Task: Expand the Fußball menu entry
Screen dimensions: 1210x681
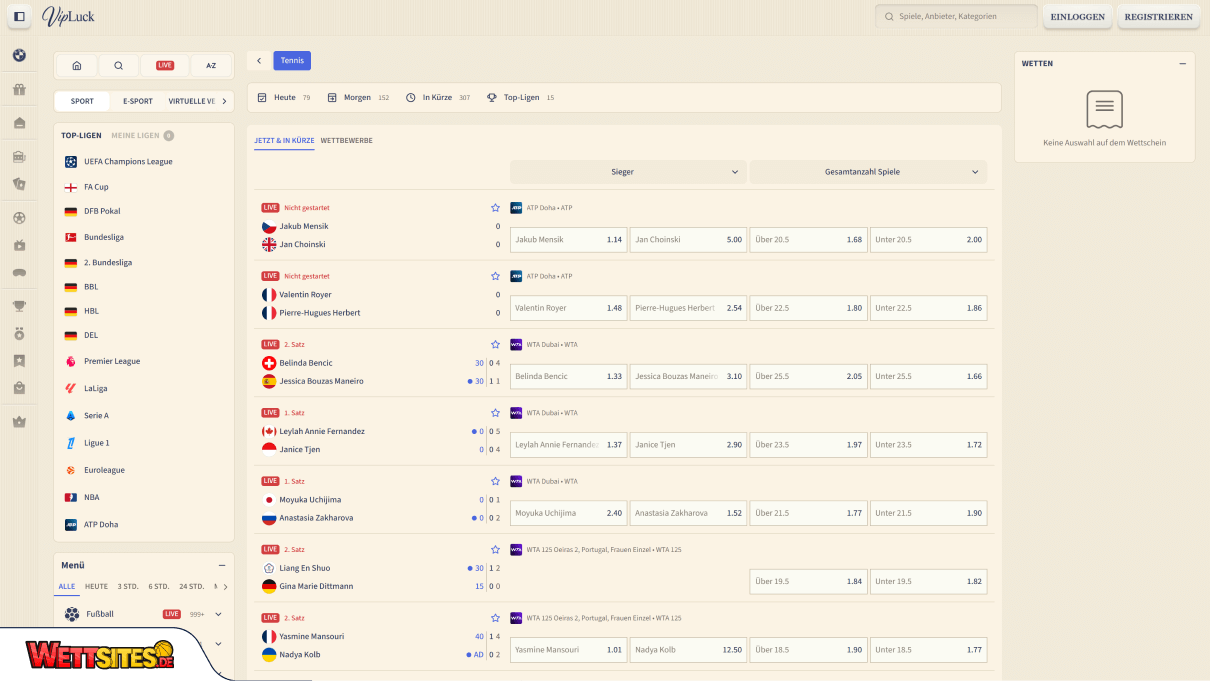Action: point(218,614)
